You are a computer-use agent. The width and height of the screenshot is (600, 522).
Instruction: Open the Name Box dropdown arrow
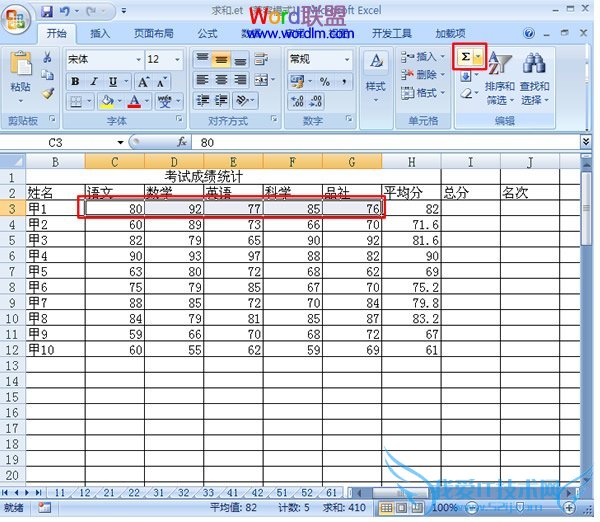point(121,143)
